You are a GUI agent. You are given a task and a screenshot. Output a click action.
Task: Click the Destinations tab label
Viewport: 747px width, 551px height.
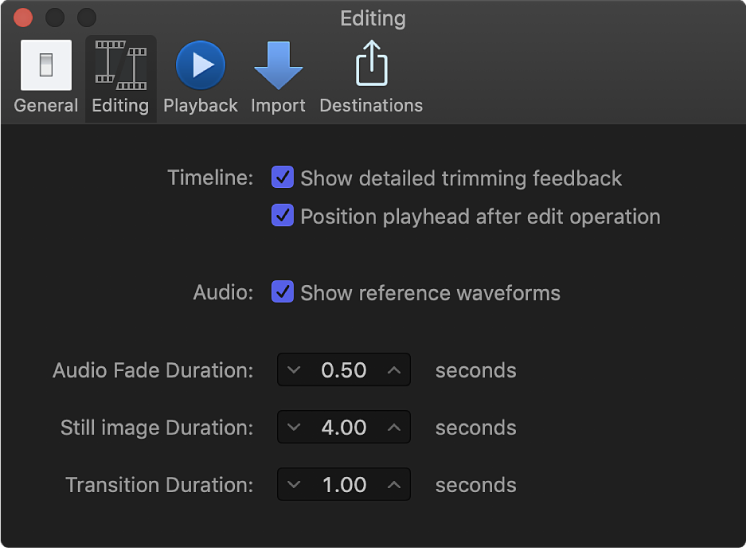(371, 106)
